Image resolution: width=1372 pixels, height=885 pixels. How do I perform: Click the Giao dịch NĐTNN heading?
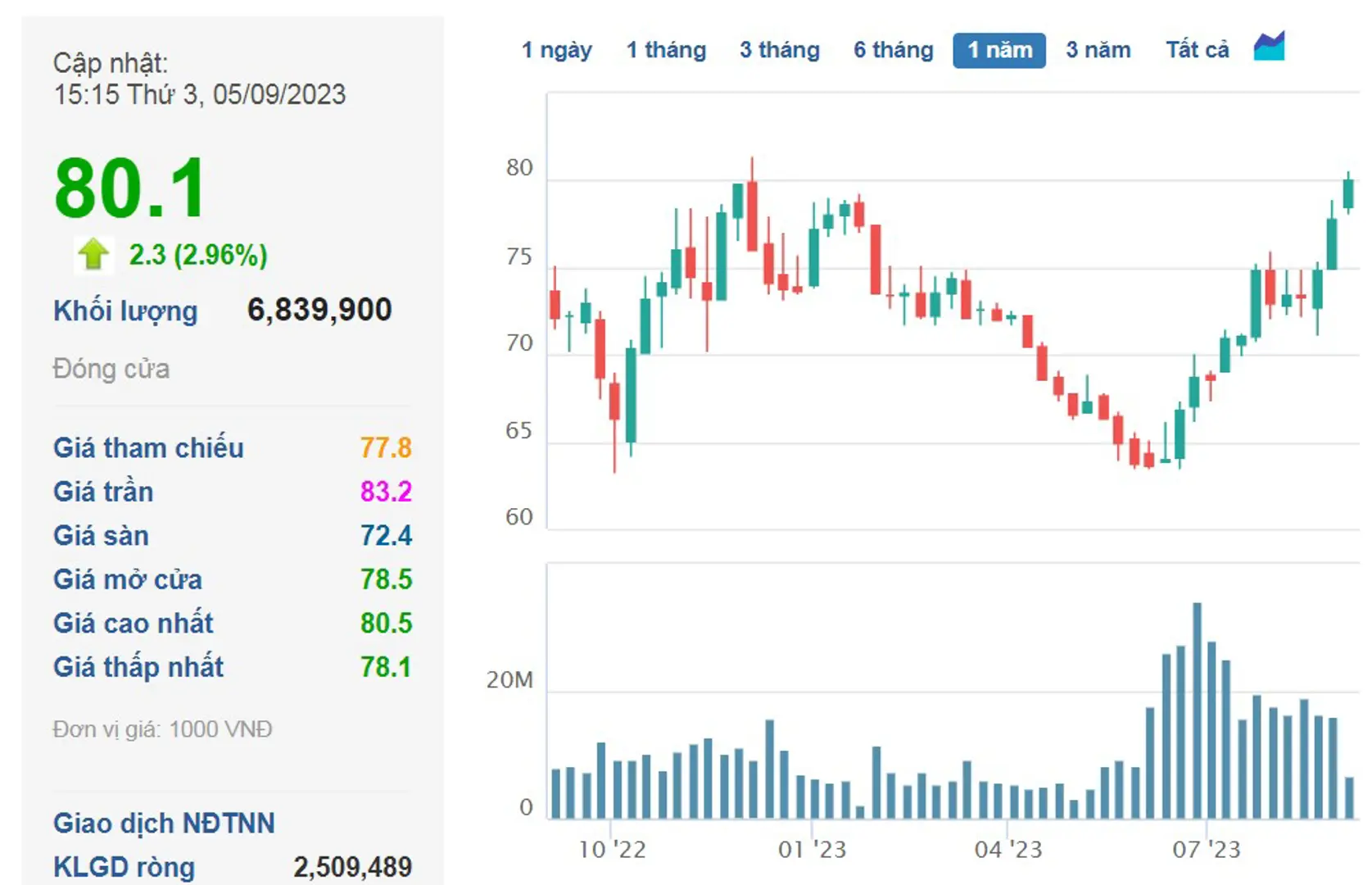[x=164, y=824]
